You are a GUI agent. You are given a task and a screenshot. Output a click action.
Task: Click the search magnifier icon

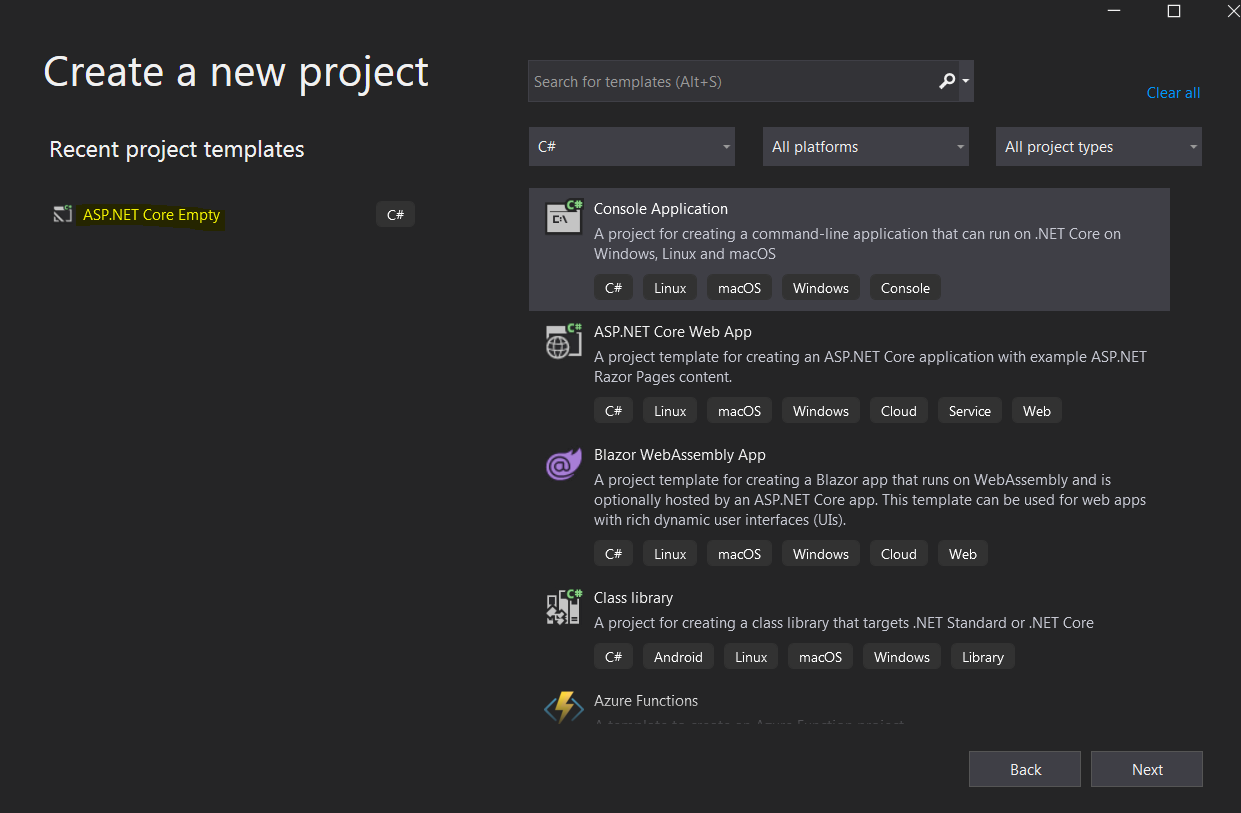pyautogui.click(x=947, y=81)
